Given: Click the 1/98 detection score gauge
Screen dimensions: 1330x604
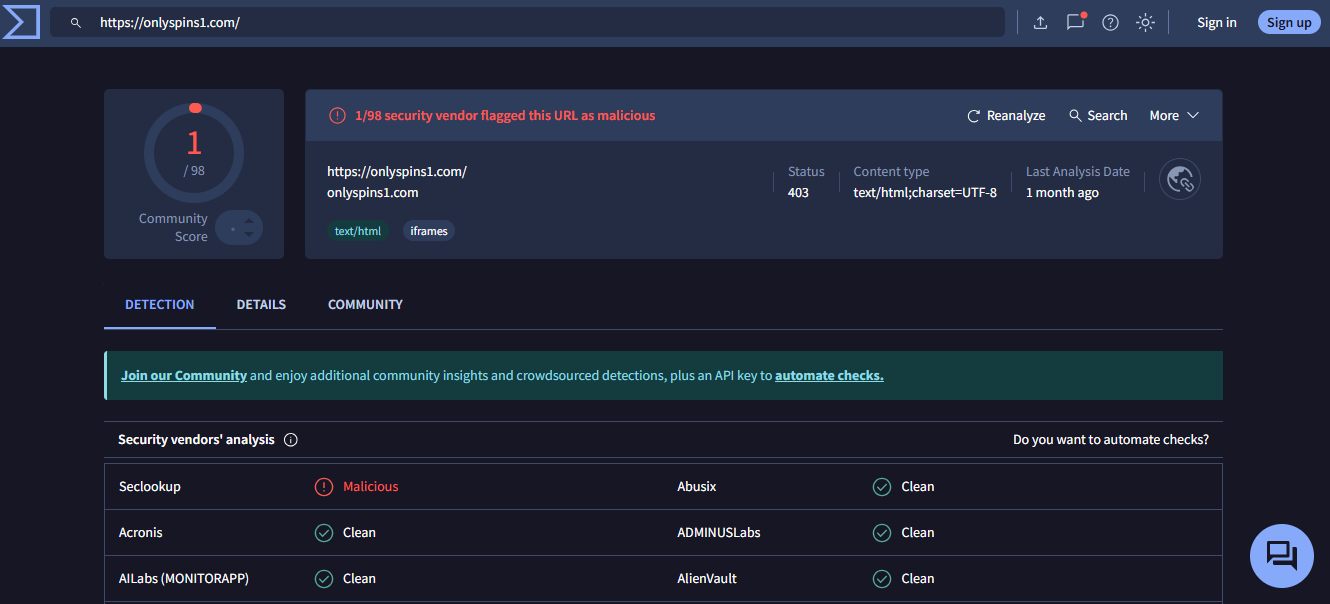Looking at the screenshot, I should (194, 152).
